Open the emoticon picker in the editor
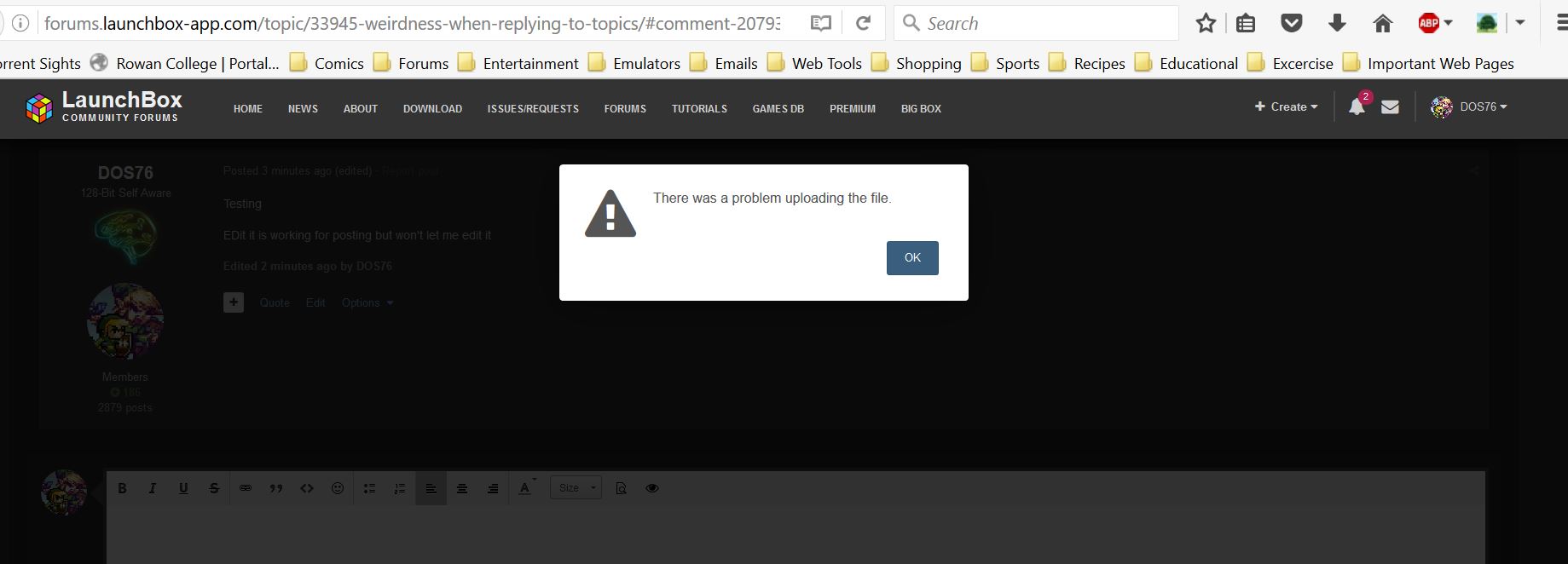The image size is (1568, 564). tap(338, 488)
